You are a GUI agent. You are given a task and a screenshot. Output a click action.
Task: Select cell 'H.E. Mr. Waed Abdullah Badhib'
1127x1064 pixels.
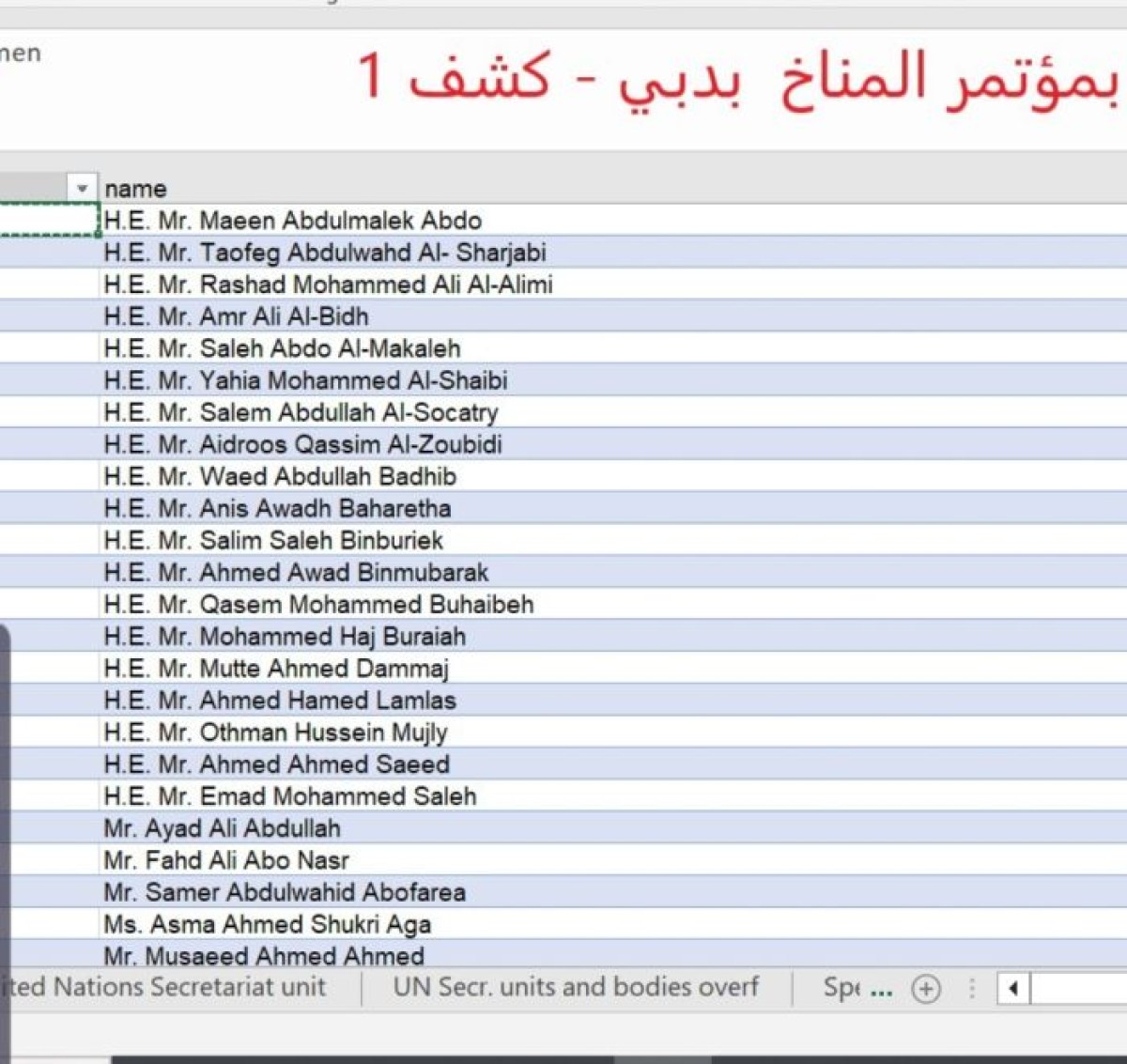612,476
